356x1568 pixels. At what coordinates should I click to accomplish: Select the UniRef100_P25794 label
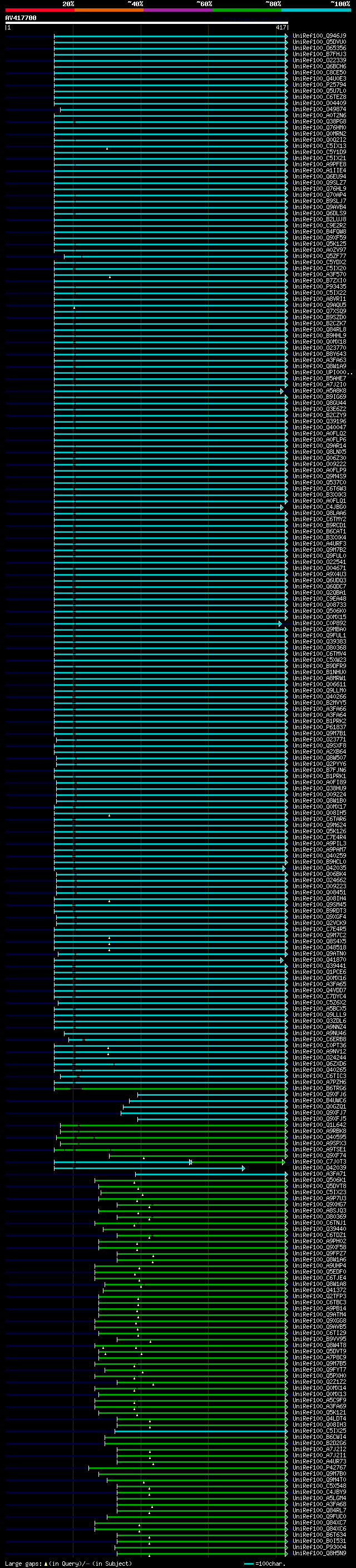point(319,85)
